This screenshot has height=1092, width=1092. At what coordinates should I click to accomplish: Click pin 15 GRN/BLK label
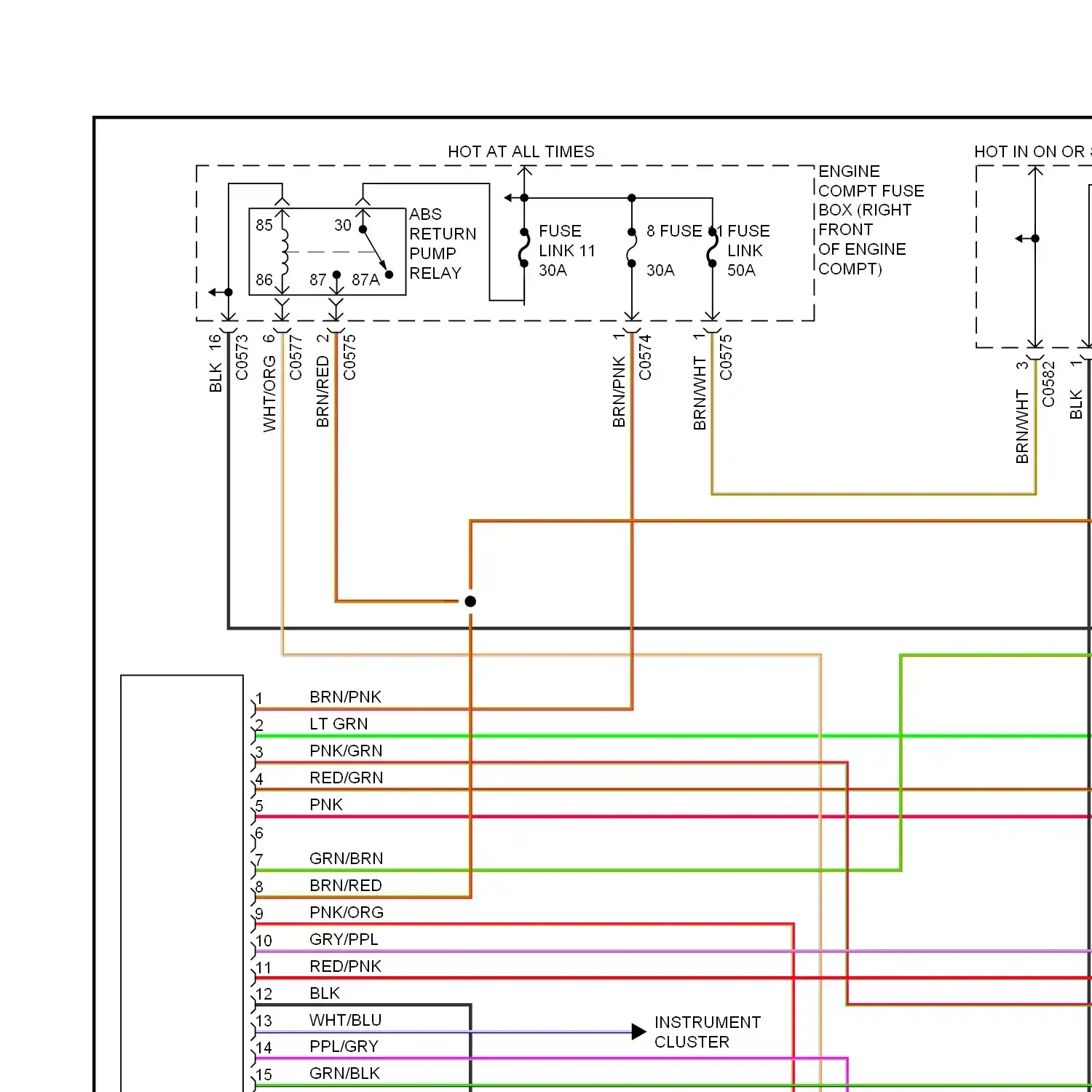pyautogui.click(x=344, y=1073)
